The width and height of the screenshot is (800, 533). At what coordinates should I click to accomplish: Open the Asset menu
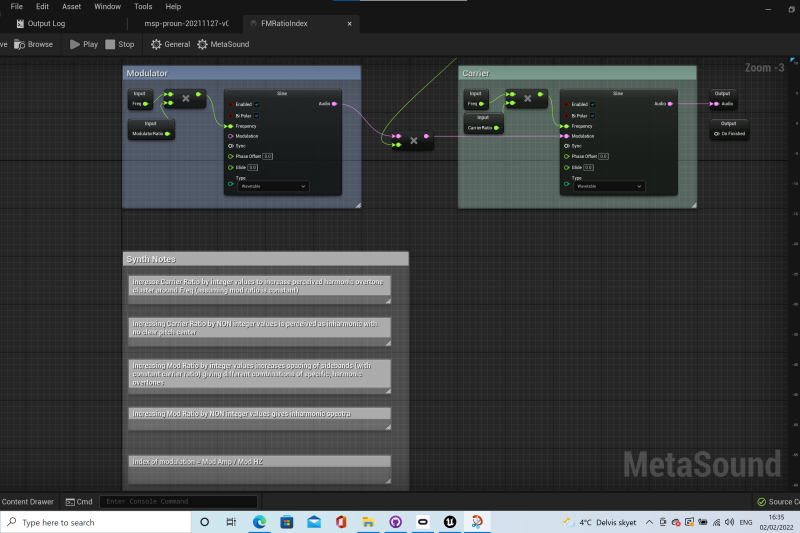point(72,6)
